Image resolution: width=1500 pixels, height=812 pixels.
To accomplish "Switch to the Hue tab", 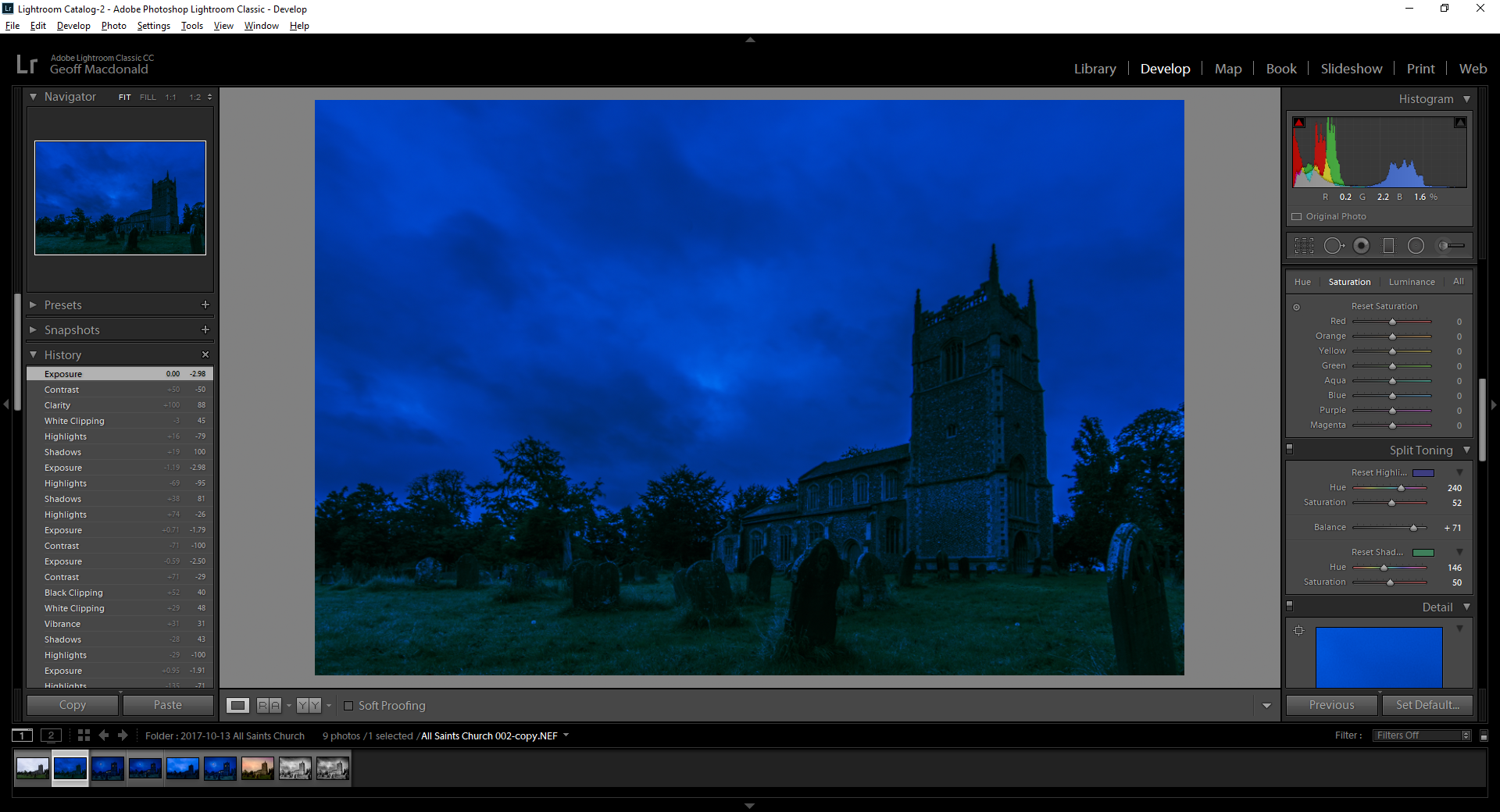I will click(x=1302, y=282).
